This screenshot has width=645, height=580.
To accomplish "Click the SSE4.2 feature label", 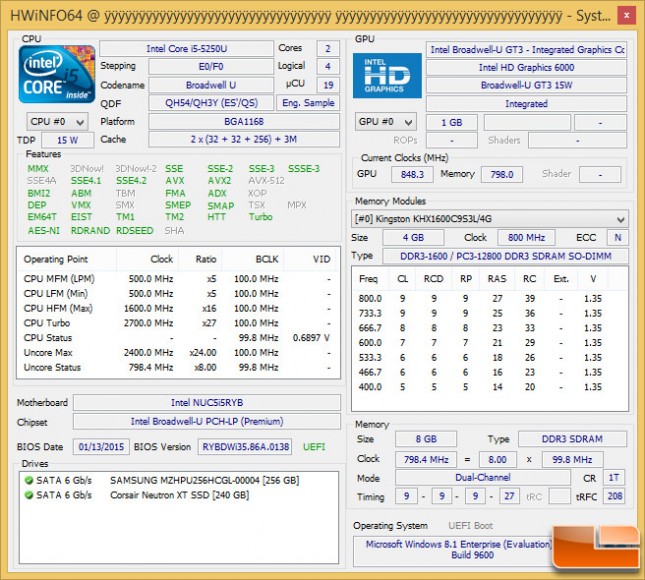I will click(x=131, y=181).
